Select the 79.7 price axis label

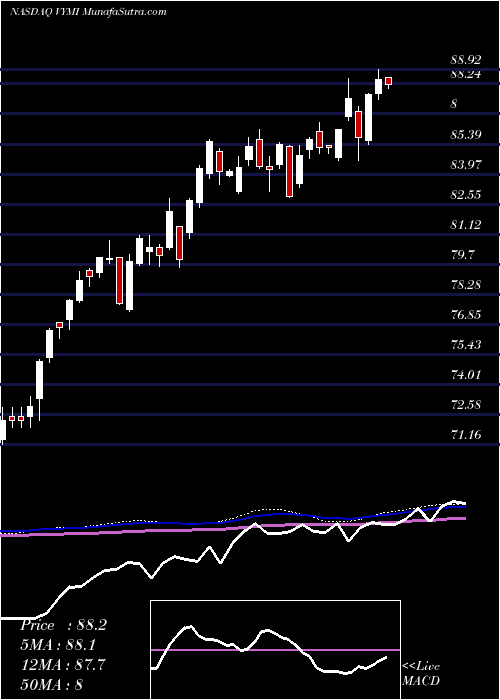click(462, 255)
